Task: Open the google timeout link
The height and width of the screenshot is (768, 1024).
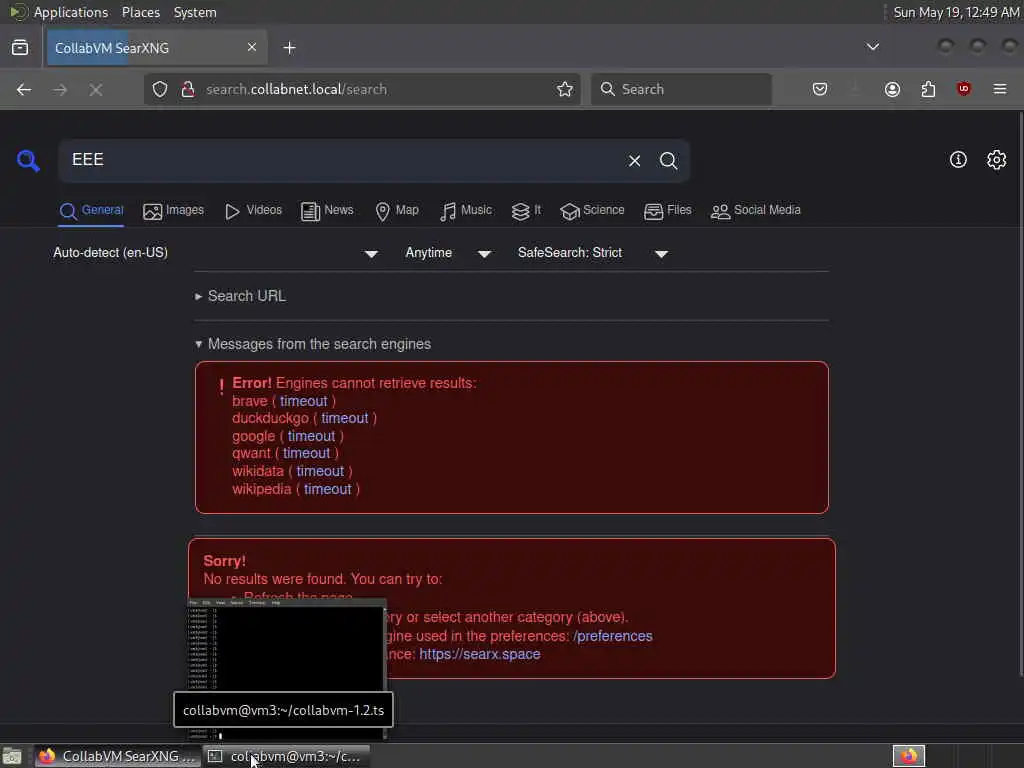Action: [312, 436]
